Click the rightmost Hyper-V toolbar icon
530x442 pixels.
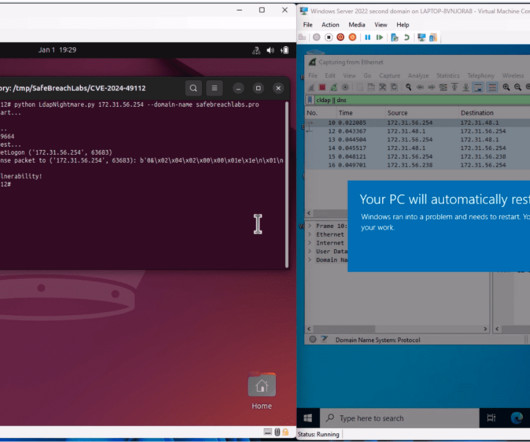(433, 37)
